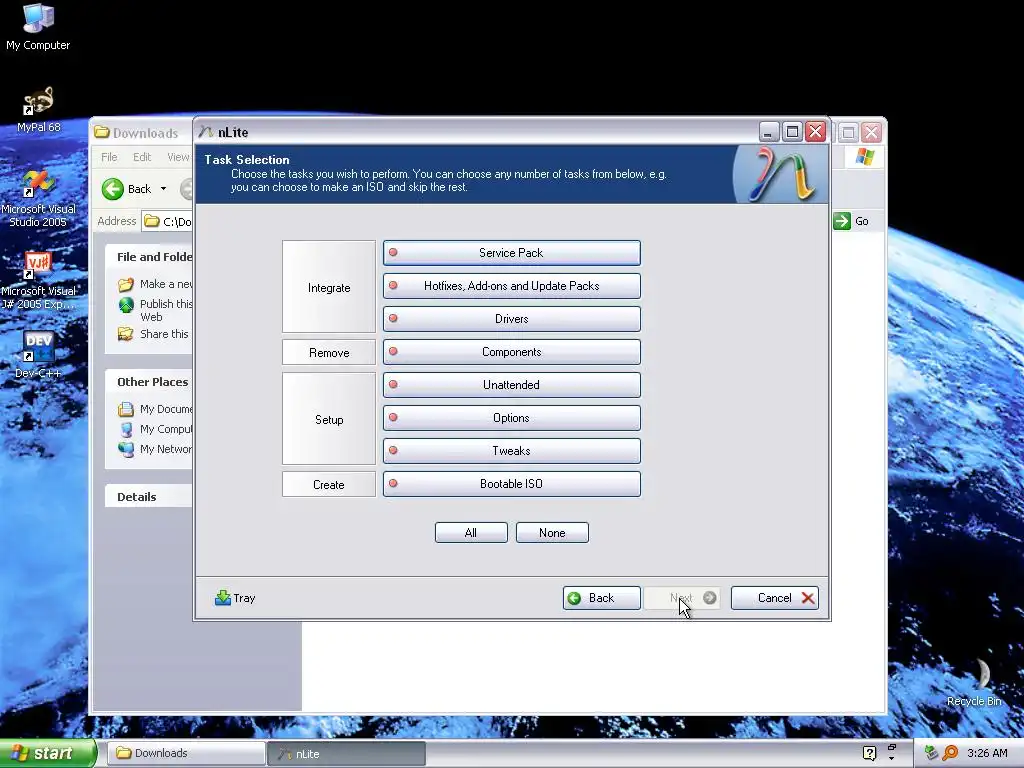
Task: Open Microsoft Visual Studio 2005 shortcut
Action: click(38, 199)
